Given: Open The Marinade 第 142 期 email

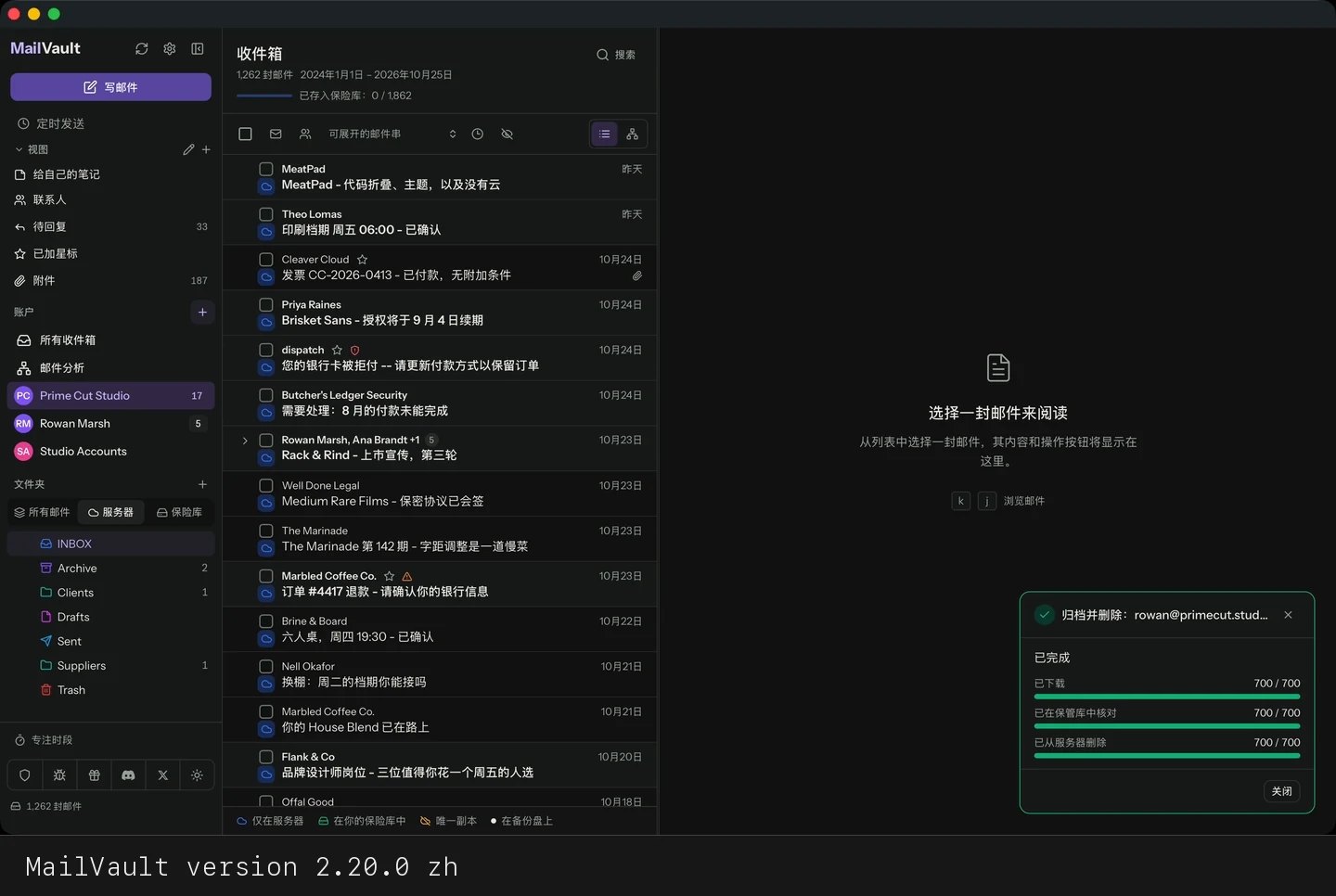Looking at the screenshot, I should [440, 539].
